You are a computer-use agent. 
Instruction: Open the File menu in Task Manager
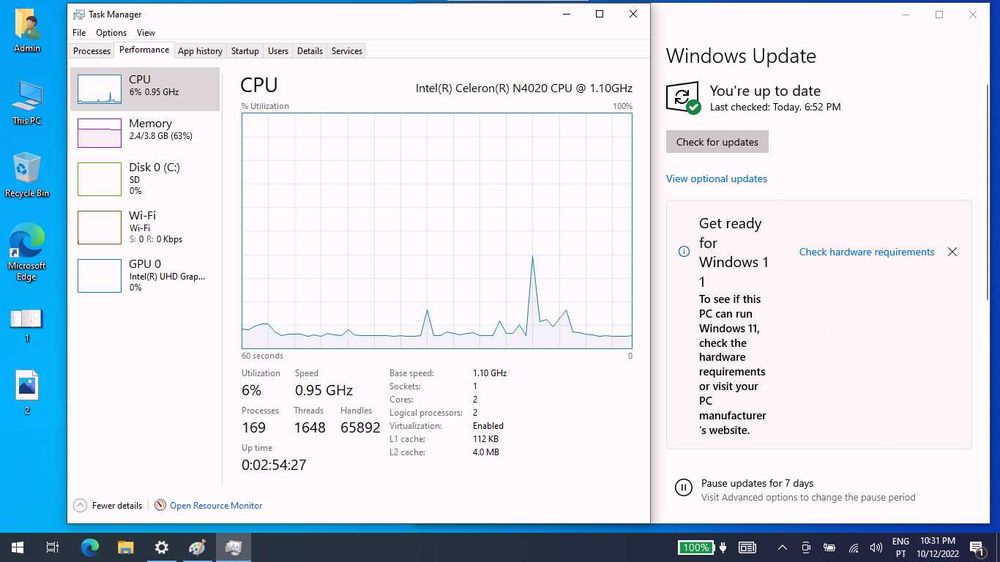(79, 33)
